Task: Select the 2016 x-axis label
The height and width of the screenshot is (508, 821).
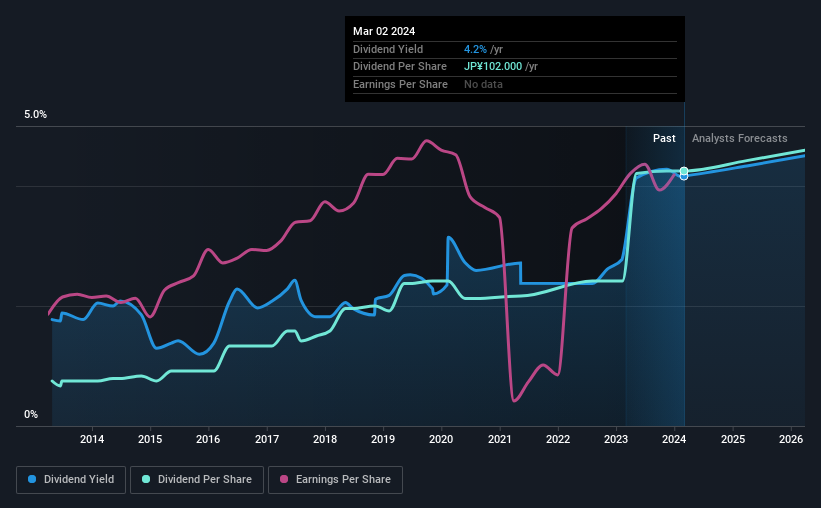Action: 208,439
